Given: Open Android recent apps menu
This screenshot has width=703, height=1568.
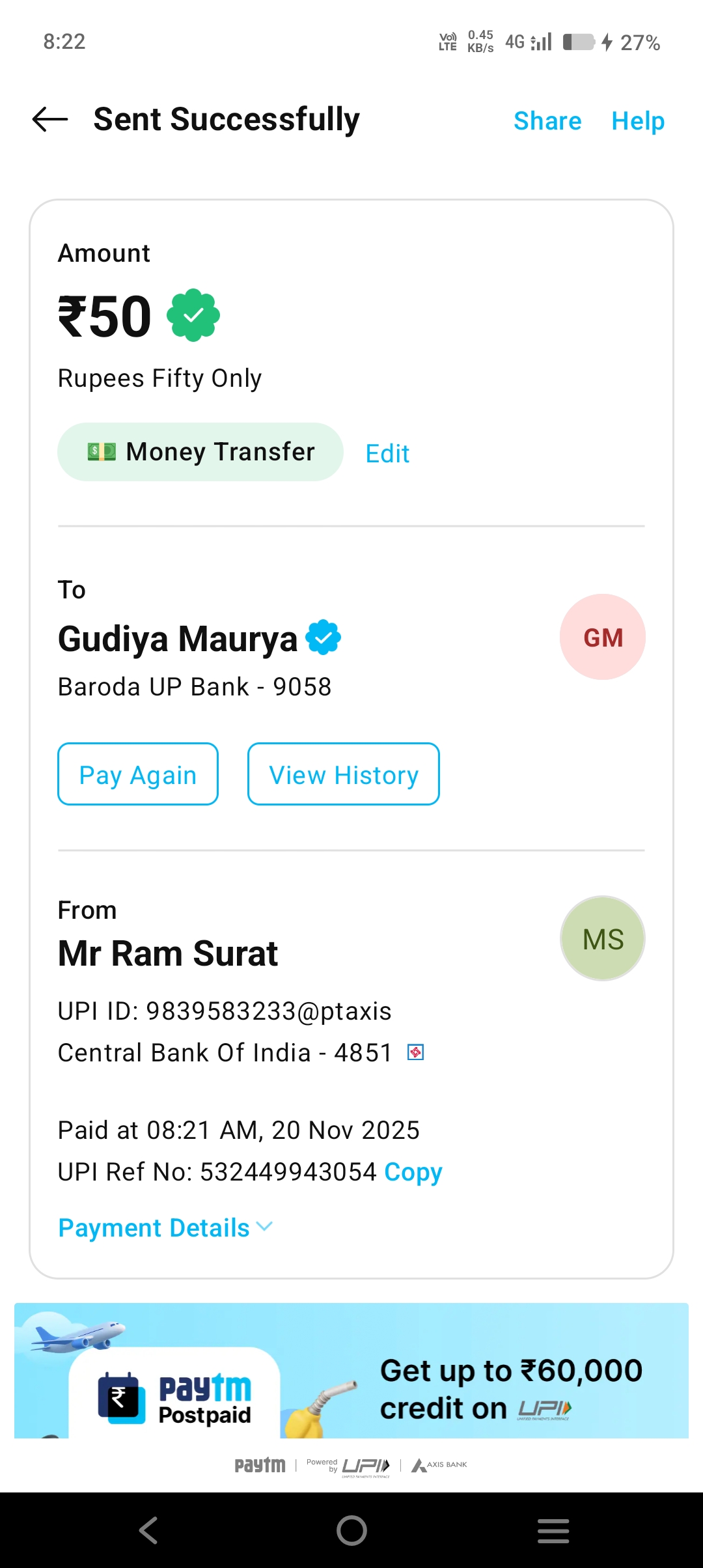Looking at the screenshot, I should click(553, 1530).
